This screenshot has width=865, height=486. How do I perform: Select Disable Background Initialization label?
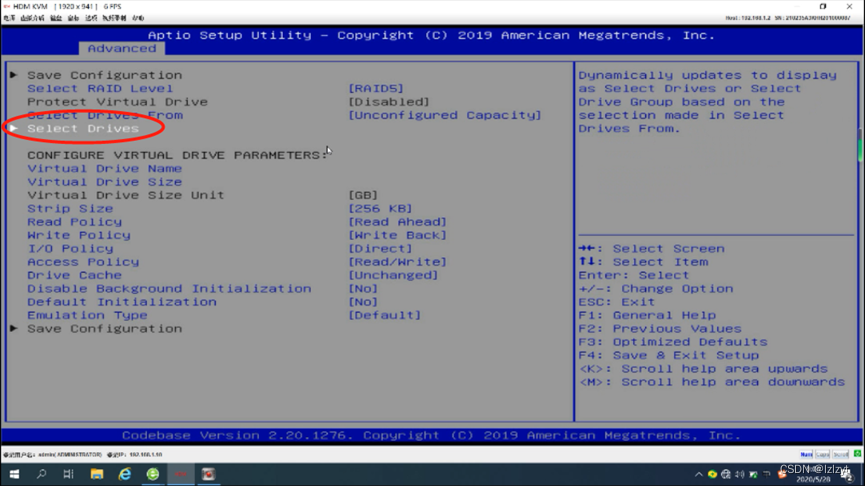click(169, 289)
